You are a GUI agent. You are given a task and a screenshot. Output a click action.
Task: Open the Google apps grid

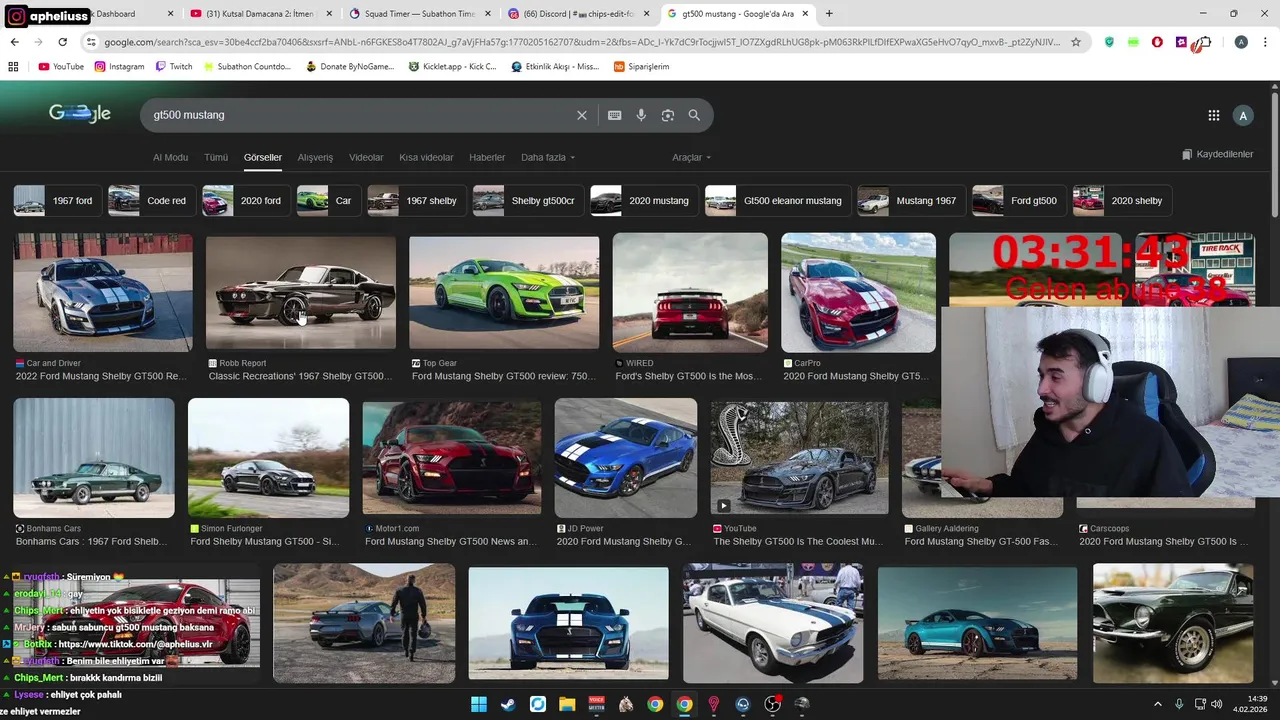coord(1214,115)
